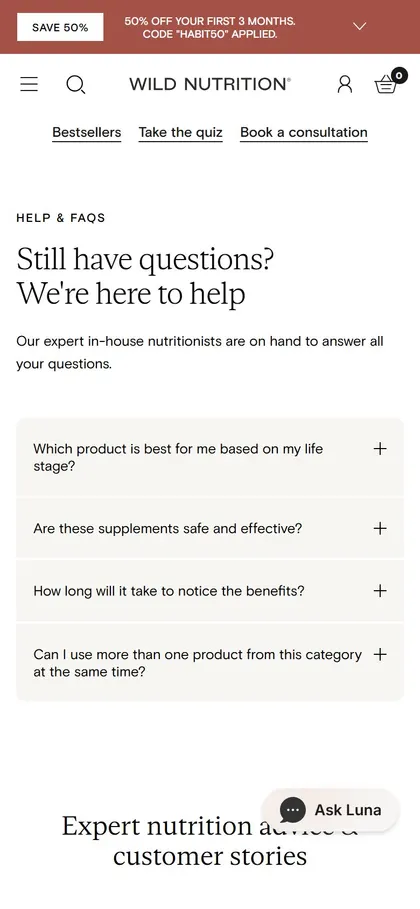Expand the life stage question plus icon
Screen dimensions: 420x909
coord(380,449)
